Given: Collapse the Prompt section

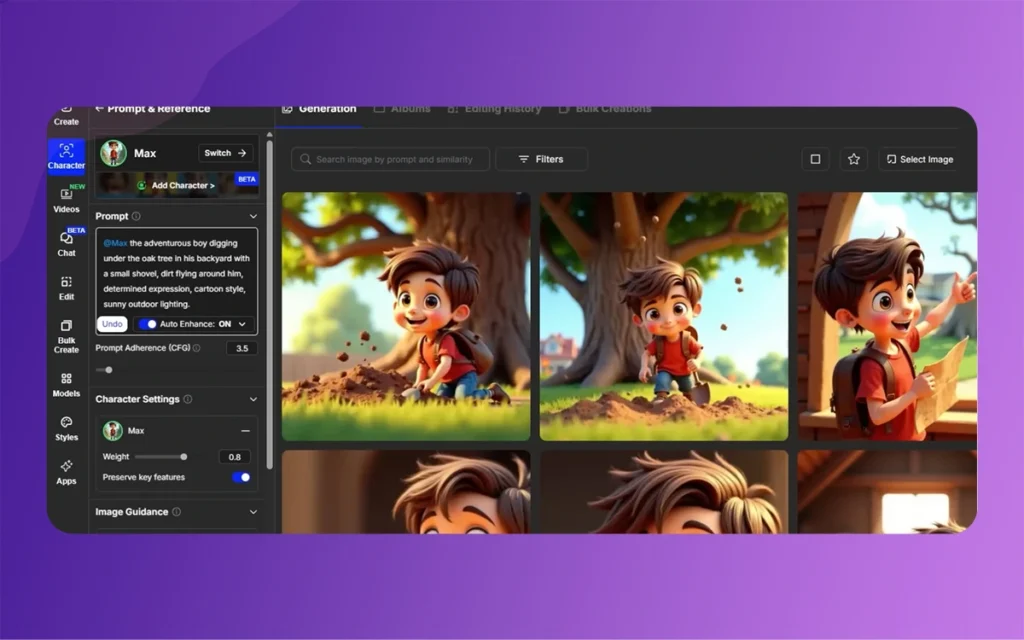Looking at the screenshot, I should [255, 216].
